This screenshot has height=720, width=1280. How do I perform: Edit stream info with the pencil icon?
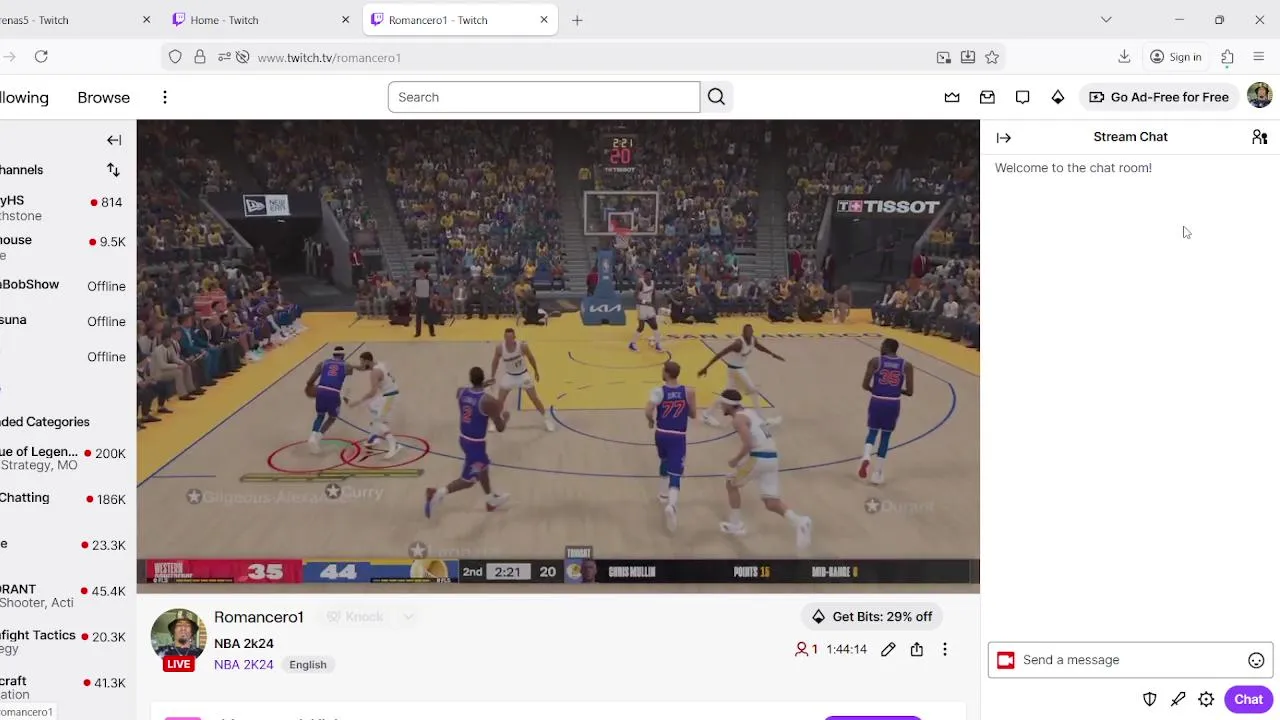pos(888,650)
